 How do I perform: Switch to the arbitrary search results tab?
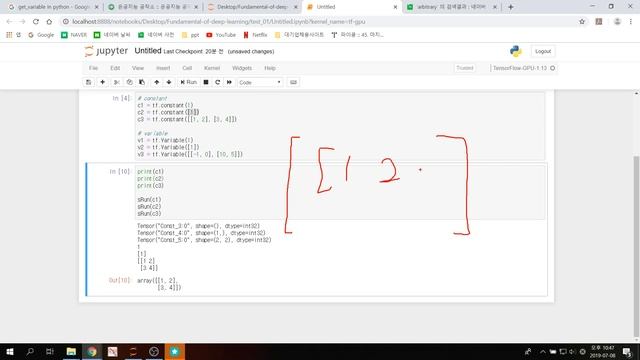[x=451, y=7]
